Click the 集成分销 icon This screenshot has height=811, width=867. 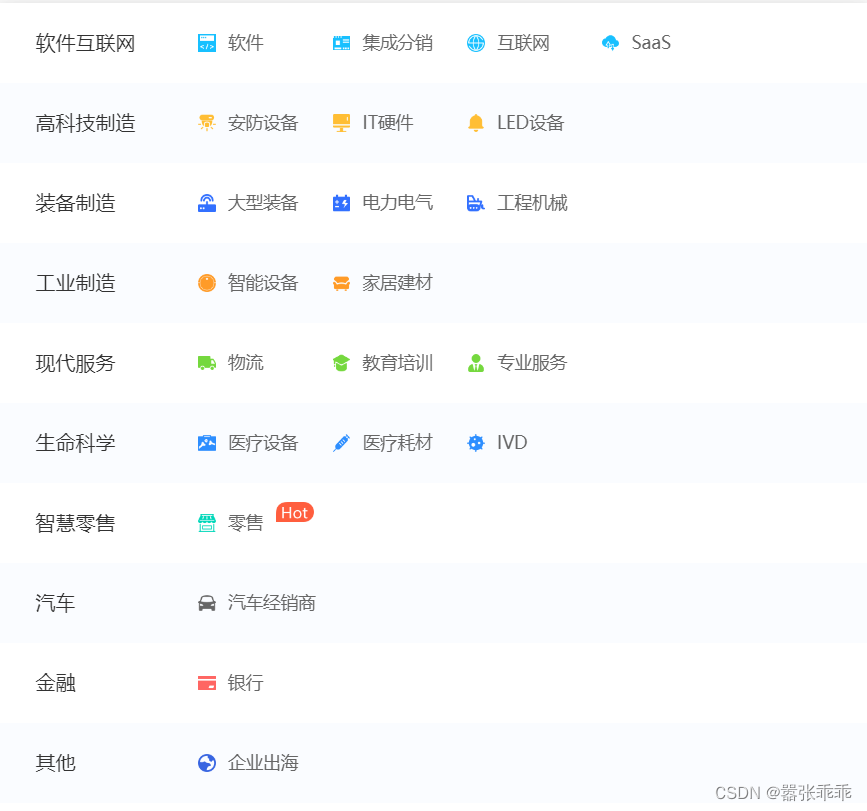pyautogui.click(x=341, y=43)
